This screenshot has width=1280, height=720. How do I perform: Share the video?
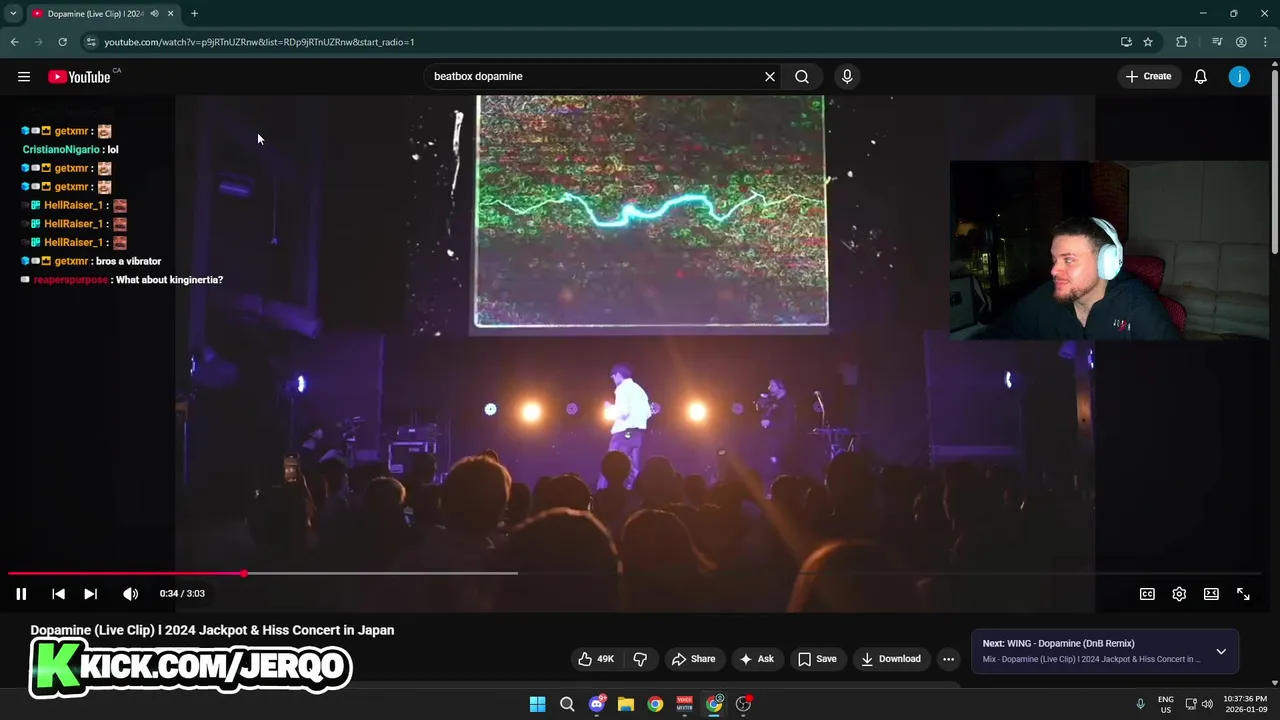point(693,659)
